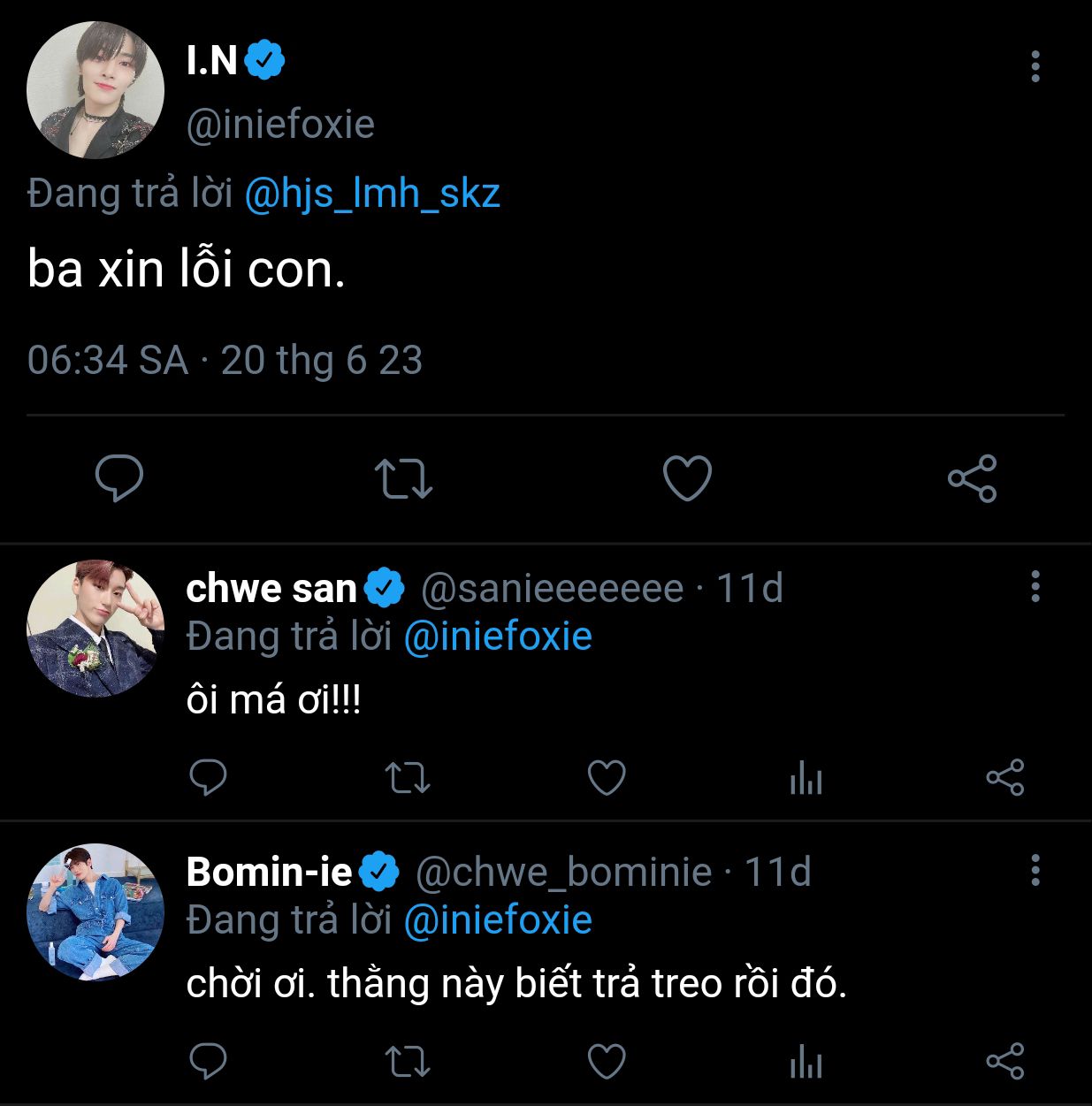Like chwe san's reply

pyautogui.click(x=607, y=778)
